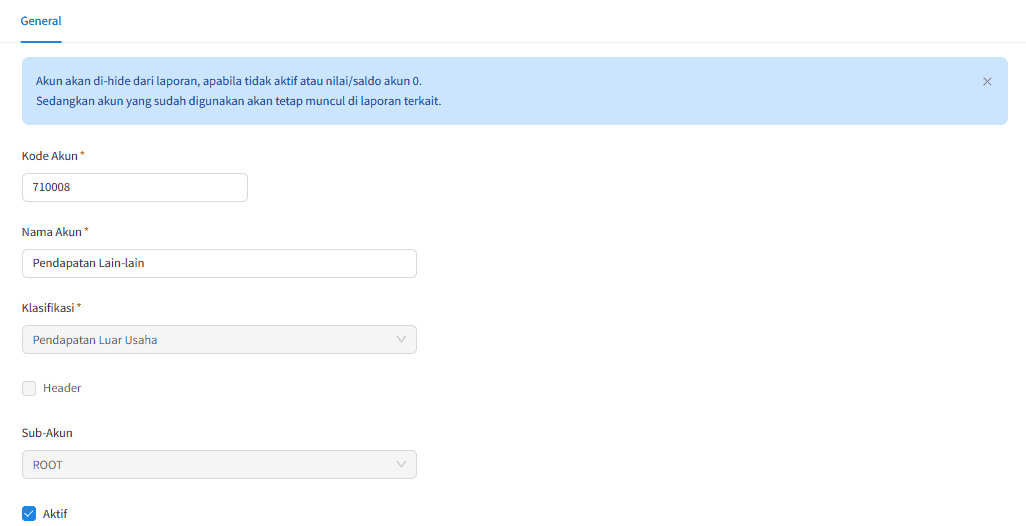The width and height of the screenshot is (1026, 526).
Task: Click the banner line starting with Sedangkan
Action: pyautogui.click(x=238, y=101)
